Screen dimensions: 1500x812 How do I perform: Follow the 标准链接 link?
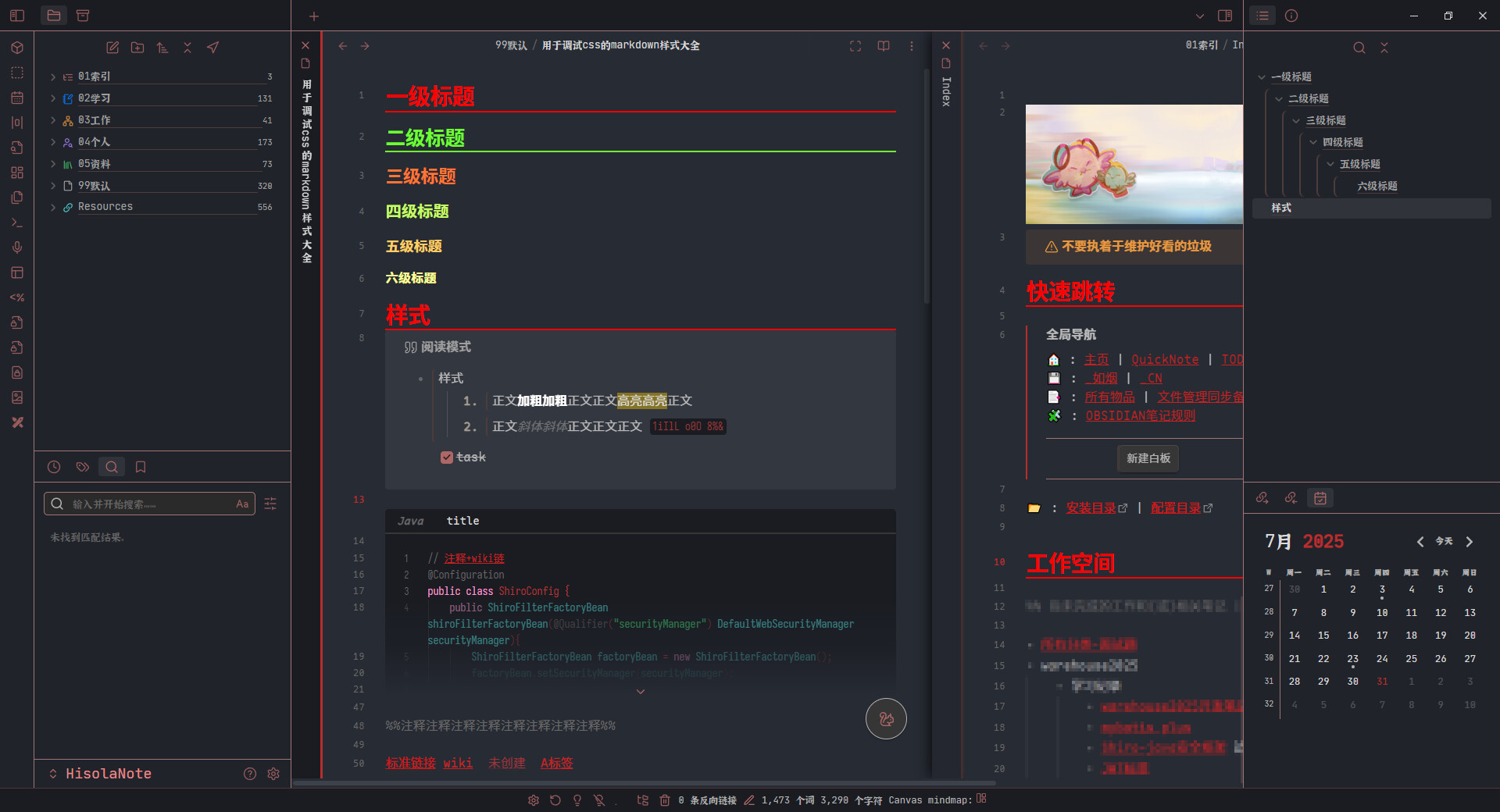[x=410, y=764]
